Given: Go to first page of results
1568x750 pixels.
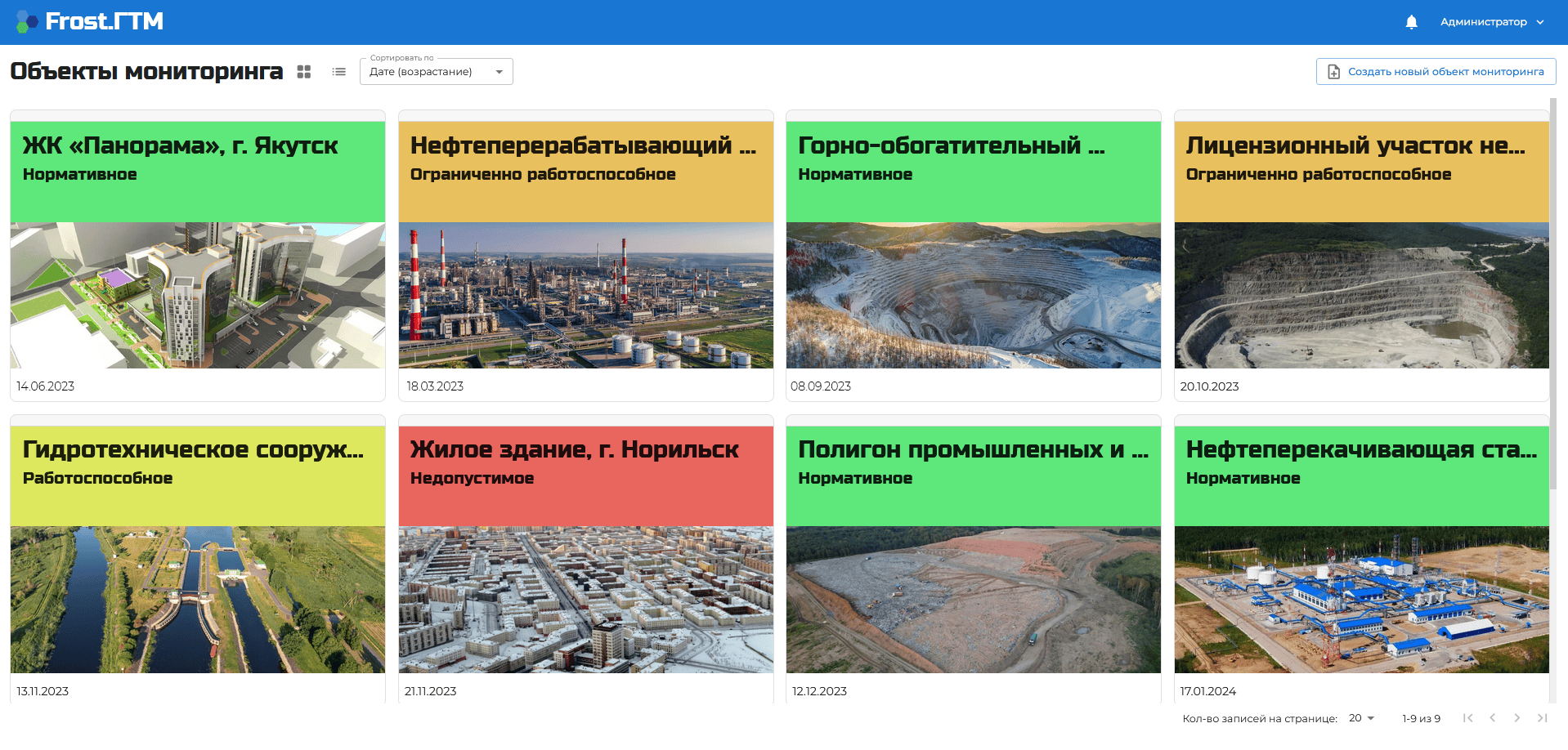Looking at the screenshot, I should click(1468, 718).
